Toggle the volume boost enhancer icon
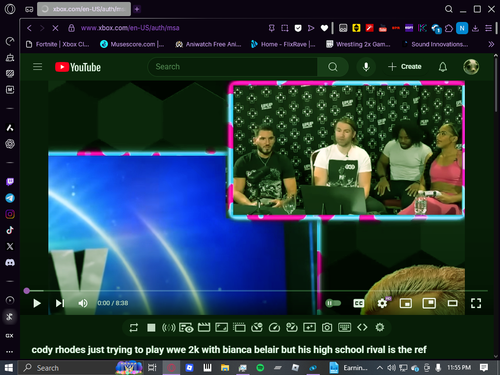Viewport: 500px width, 375px height. (168, 327)
